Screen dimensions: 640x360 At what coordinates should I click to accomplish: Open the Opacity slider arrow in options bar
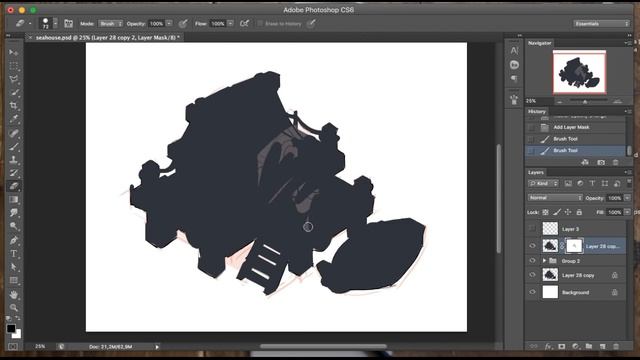(169, 24)
